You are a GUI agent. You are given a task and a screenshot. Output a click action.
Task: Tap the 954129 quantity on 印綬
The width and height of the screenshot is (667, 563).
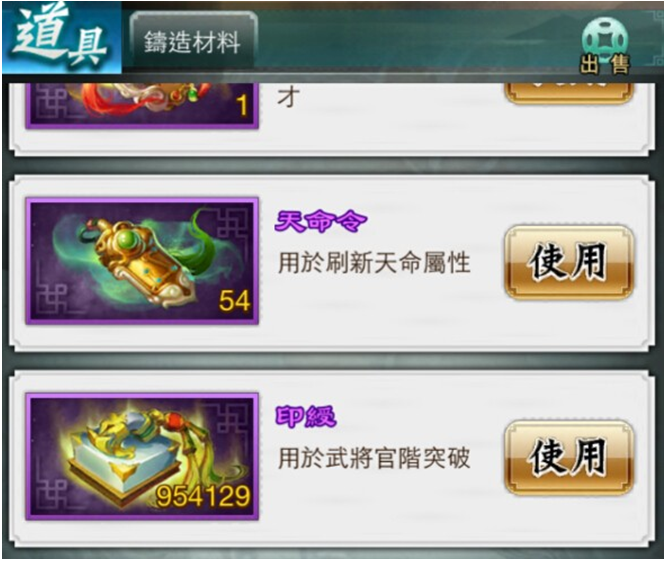click(203, 496)
